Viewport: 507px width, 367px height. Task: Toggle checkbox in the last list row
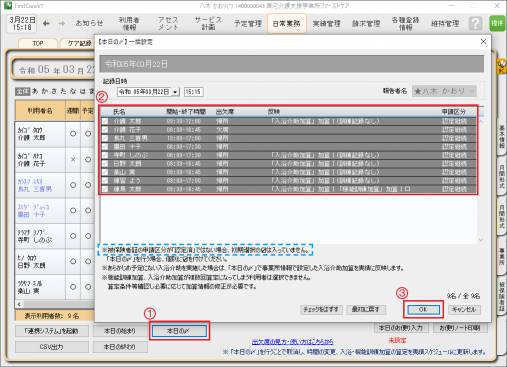coord(105,189)
